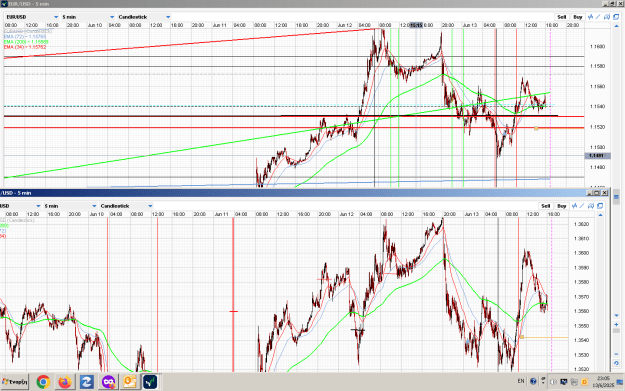Click system clock showing 23:05

pos(603,381)
